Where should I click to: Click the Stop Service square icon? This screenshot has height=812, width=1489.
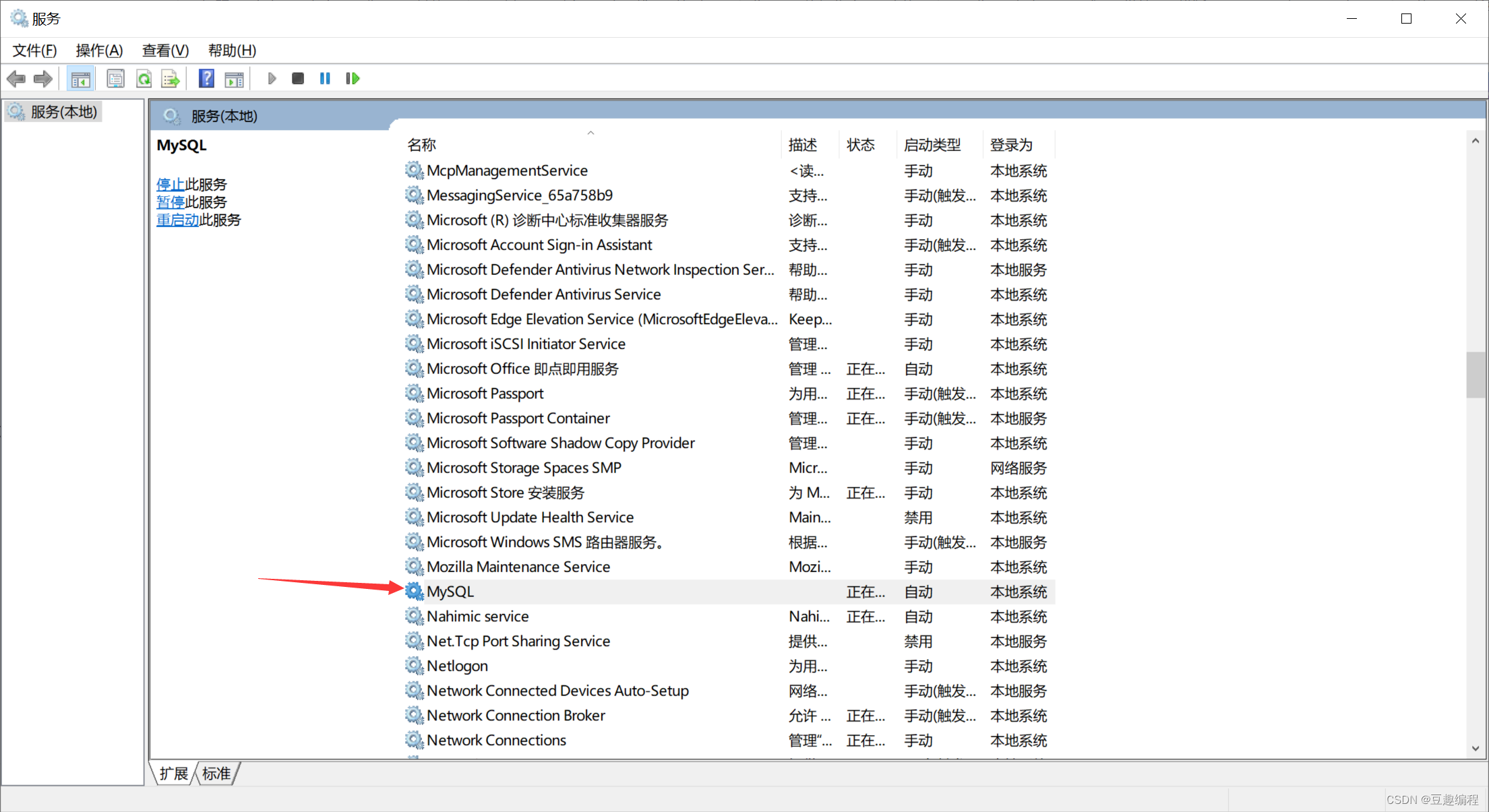tap(298, 79)
